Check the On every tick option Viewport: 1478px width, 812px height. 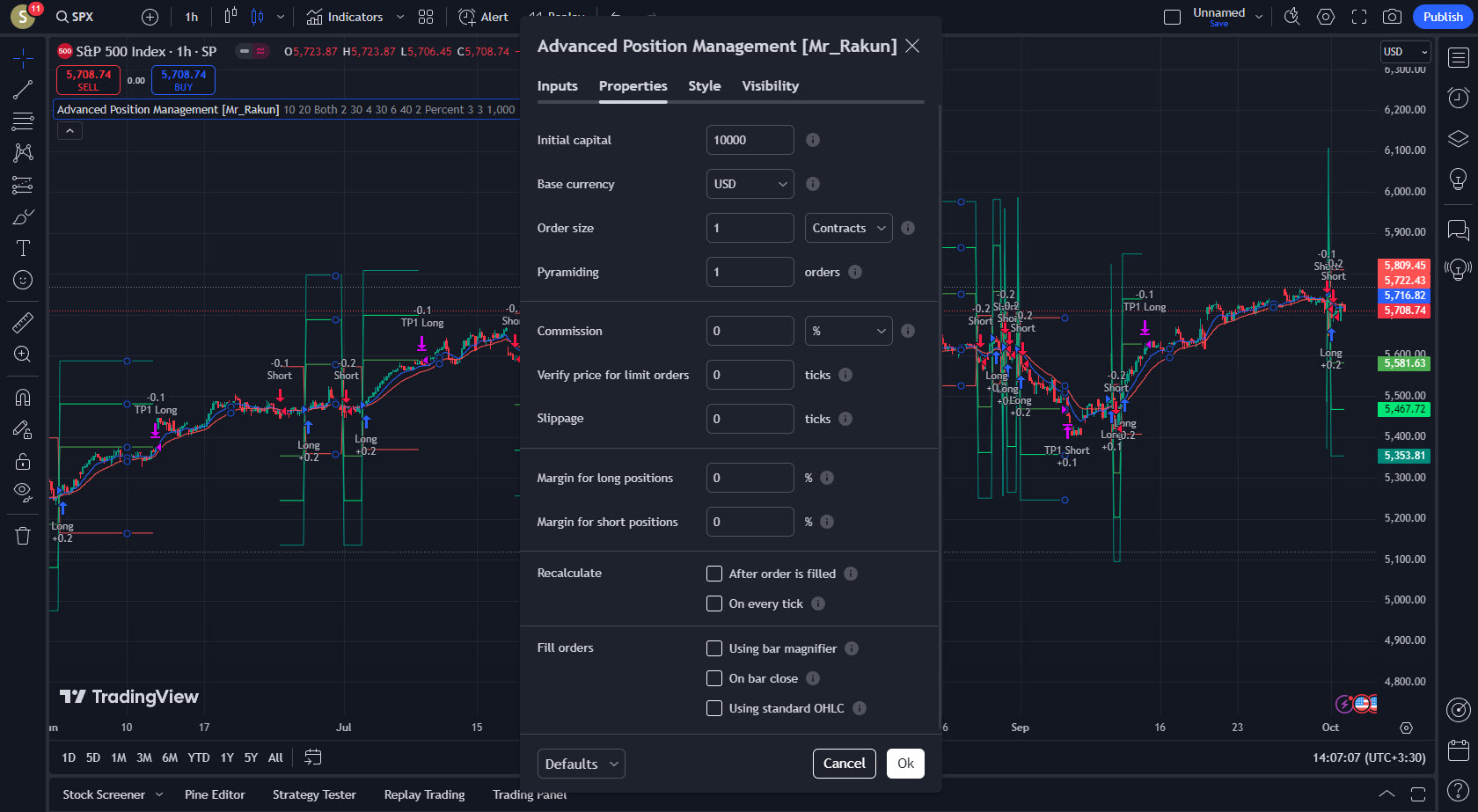tap(714, 604)
